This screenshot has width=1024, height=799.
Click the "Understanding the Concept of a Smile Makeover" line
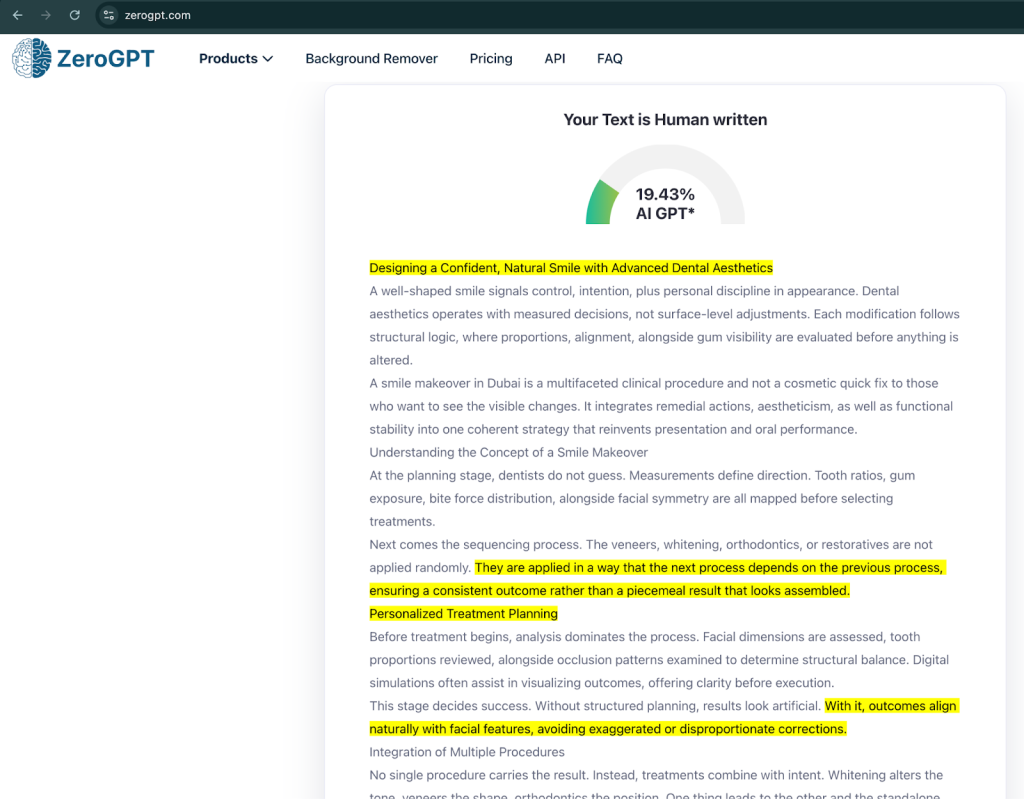pos(508,452)
